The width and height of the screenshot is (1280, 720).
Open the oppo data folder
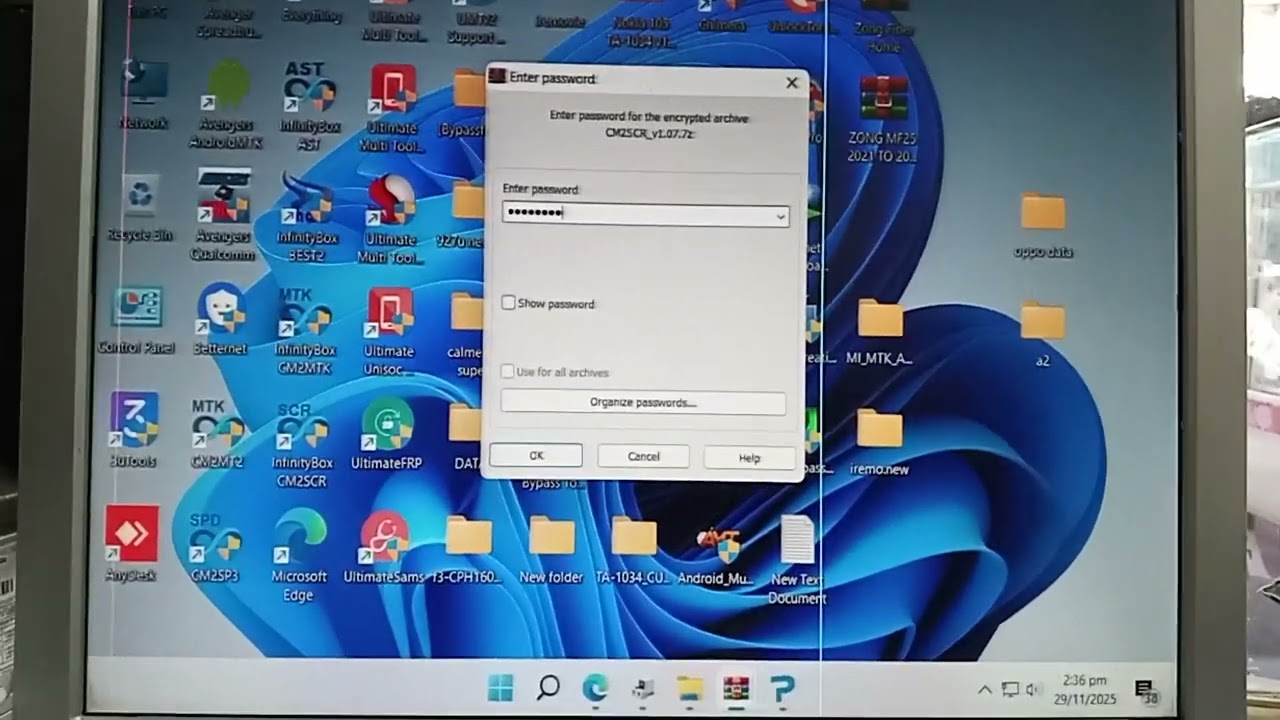1043,225
